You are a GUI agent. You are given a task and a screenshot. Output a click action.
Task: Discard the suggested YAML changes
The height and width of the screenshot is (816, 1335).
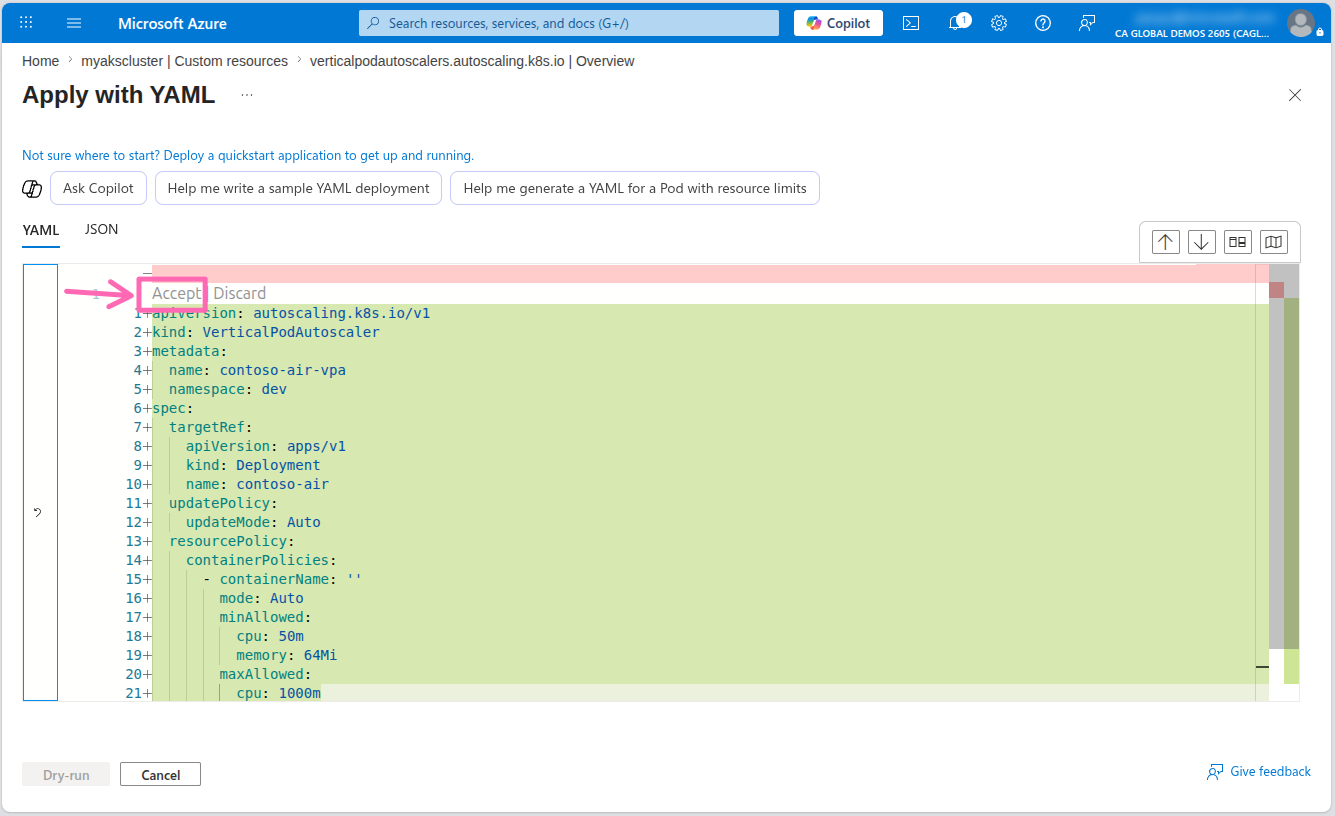239,293
